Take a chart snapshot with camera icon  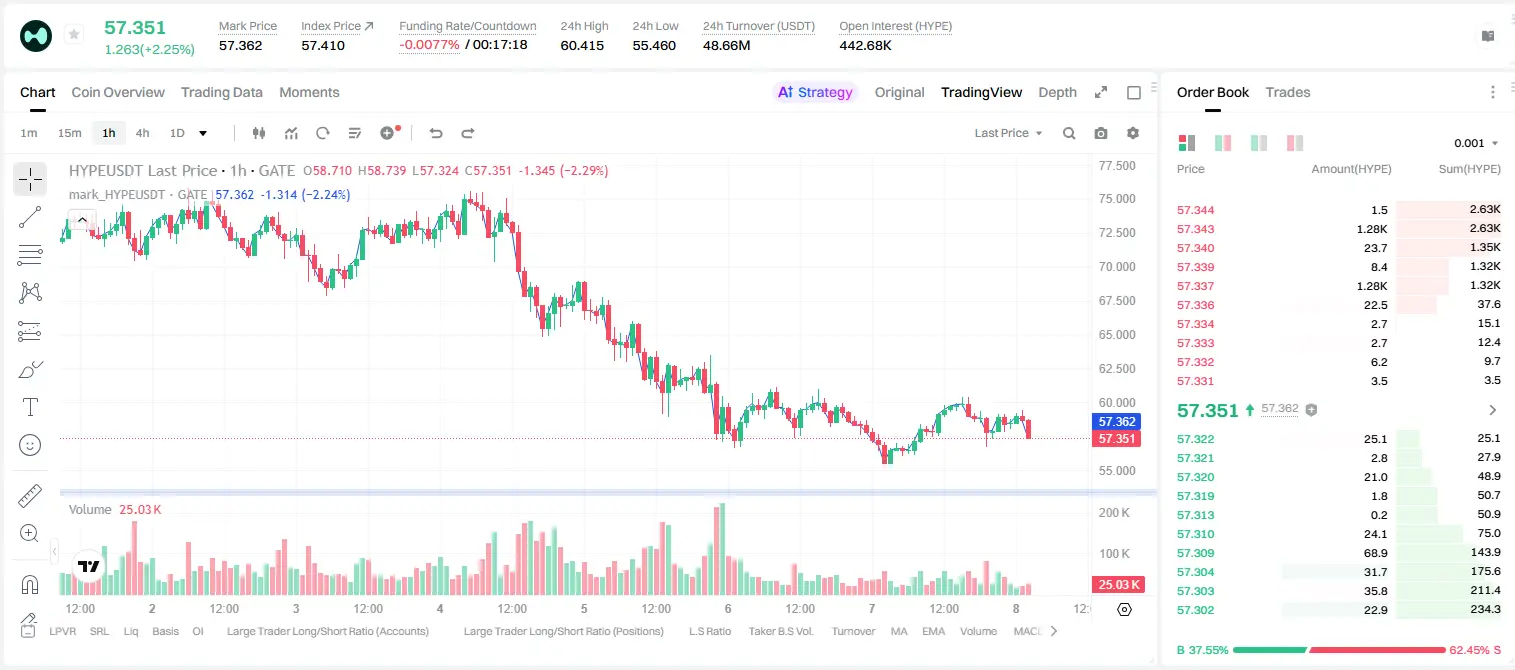pyautogui.click(x=1101, y=133)
